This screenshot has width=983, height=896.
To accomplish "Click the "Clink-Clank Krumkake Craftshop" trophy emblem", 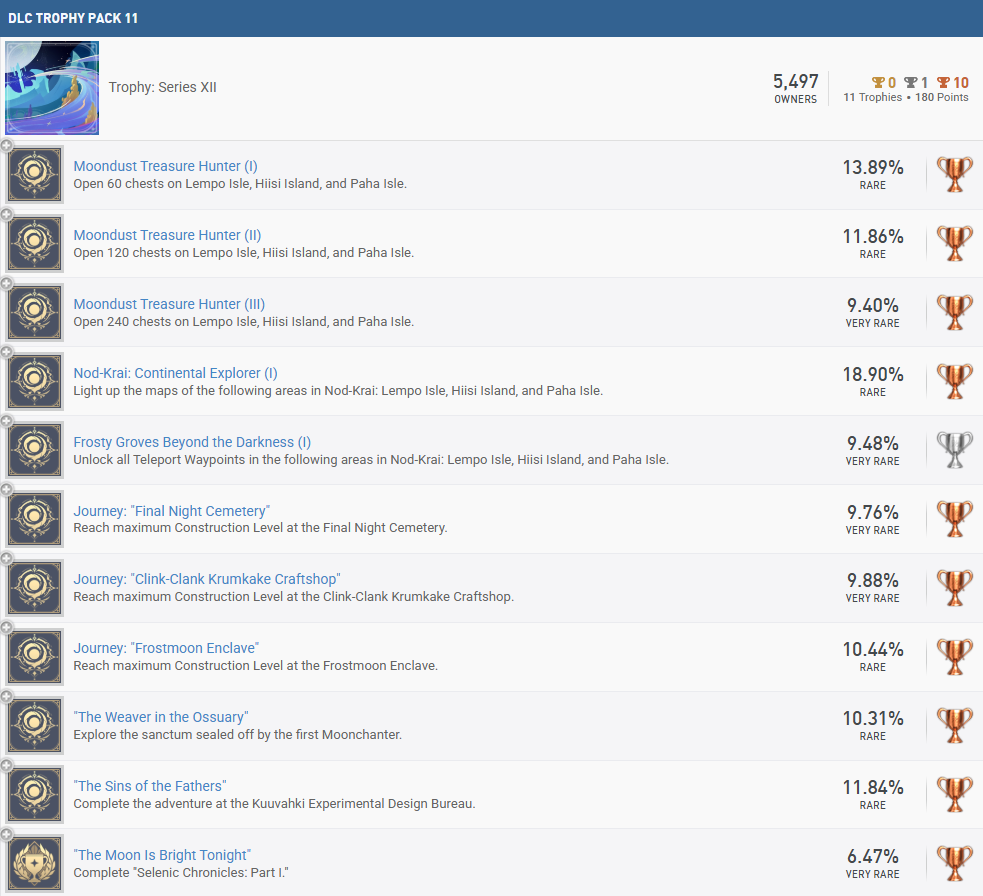I will pyautogui.click(x=35, y=588).
